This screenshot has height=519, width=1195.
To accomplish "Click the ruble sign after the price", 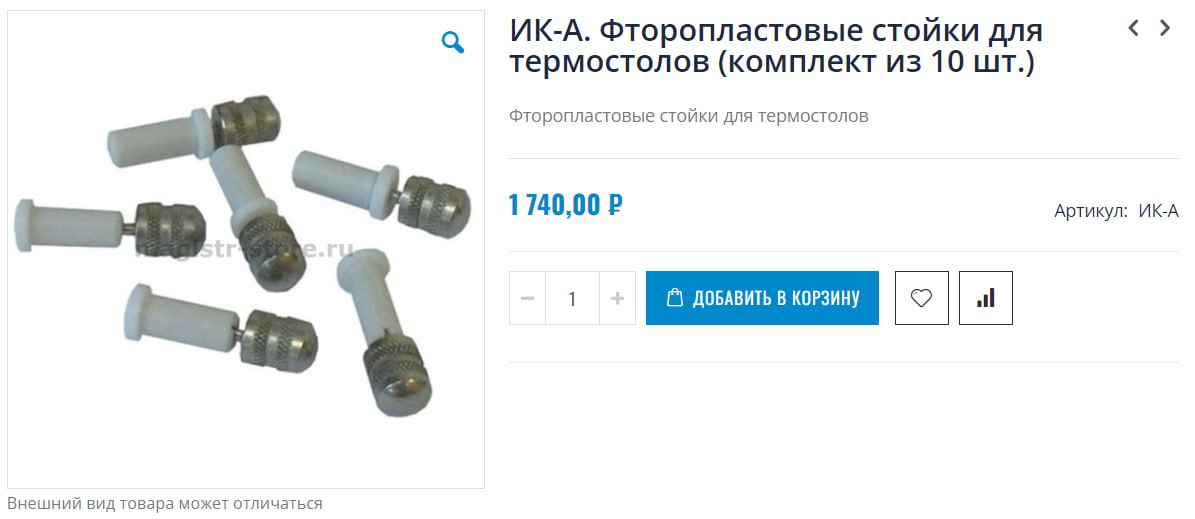I will click(616, 204).
